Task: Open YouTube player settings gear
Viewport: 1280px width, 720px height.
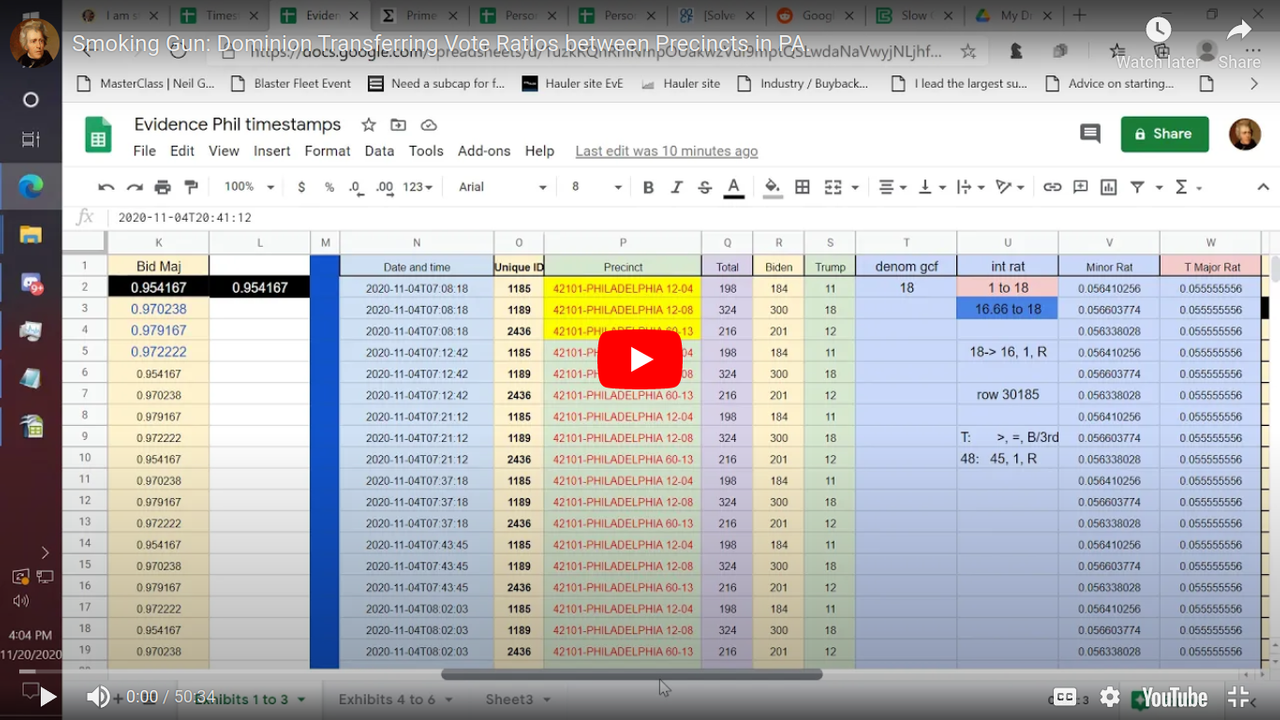Action: tap(1109, 697)
